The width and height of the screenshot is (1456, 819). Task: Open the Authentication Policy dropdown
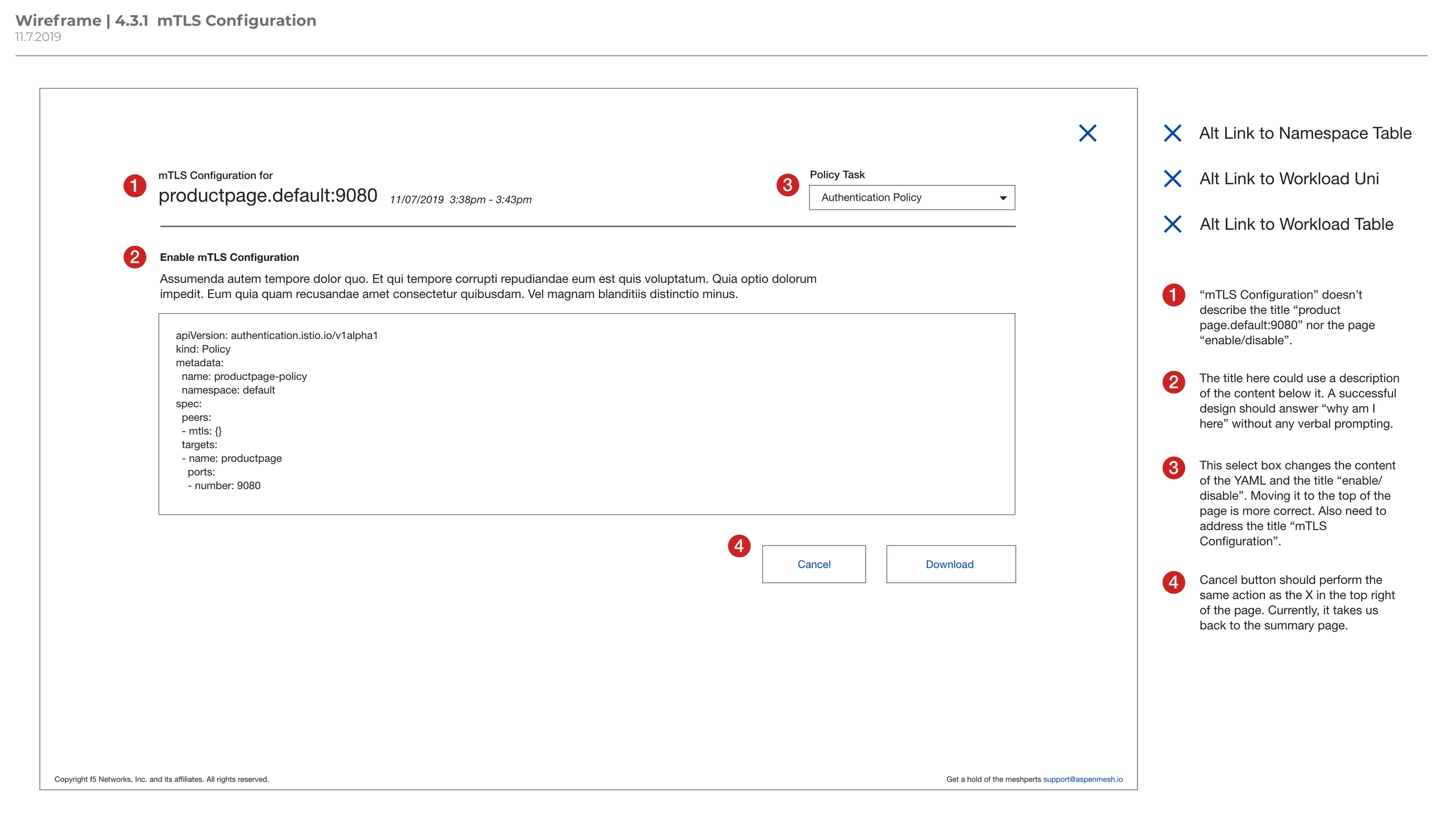coord(912,197)
